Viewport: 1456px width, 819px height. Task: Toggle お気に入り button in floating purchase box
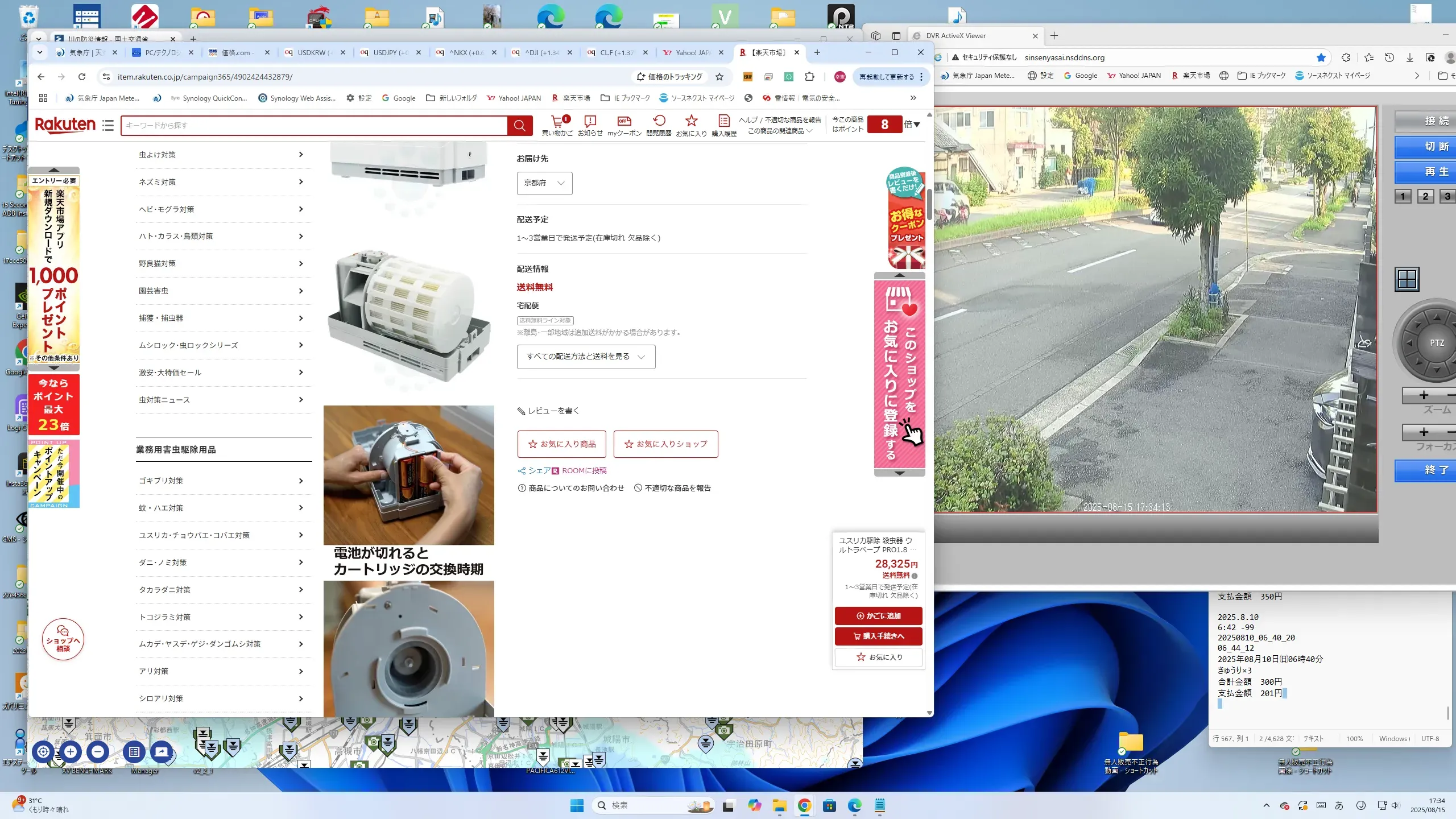[x=879, y=657]
